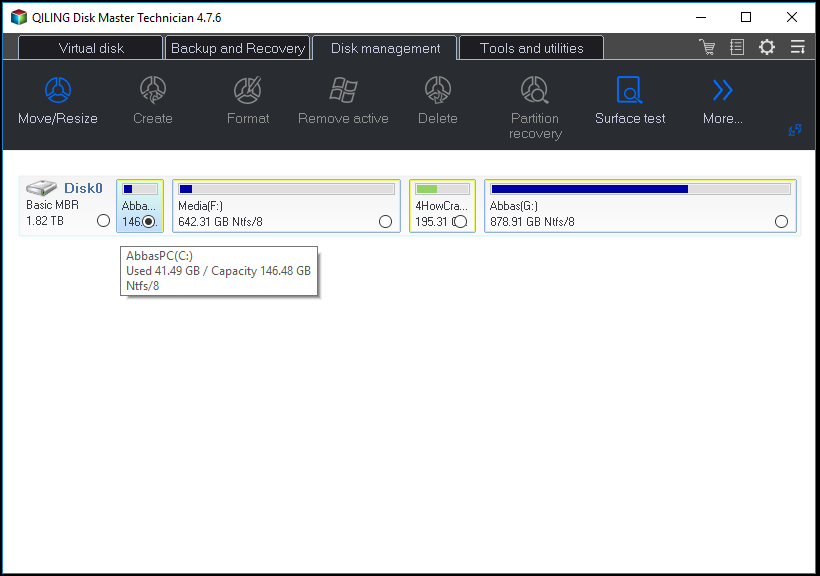Switch to the Virtual disk tab

(90, 48)
